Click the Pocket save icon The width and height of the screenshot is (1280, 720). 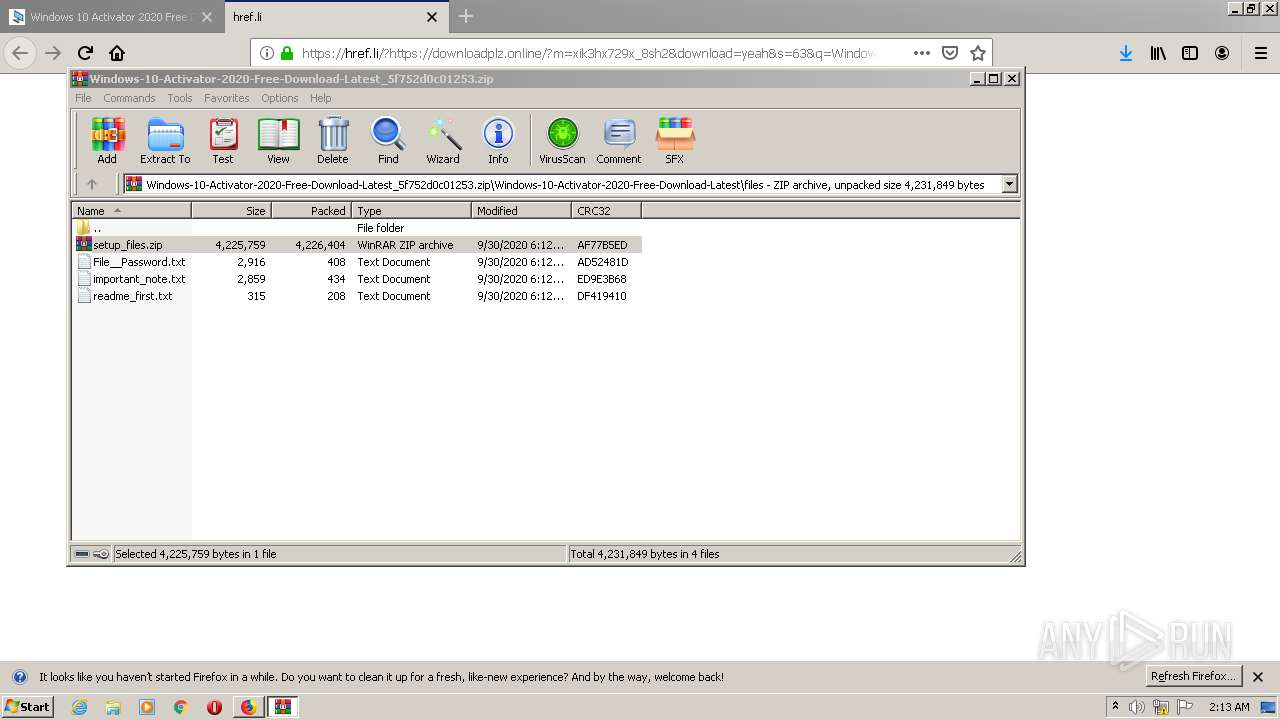[x=950, y=53]
